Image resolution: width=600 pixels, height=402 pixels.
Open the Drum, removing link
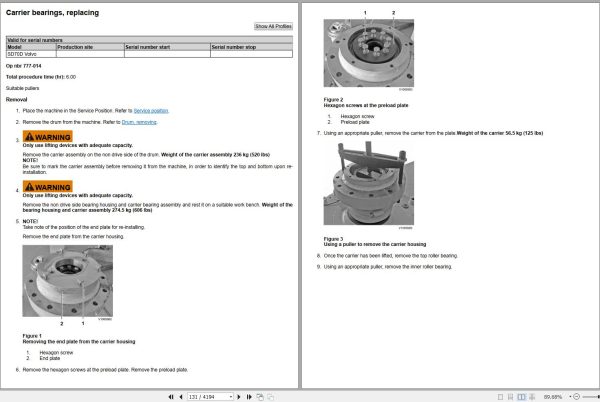(x=139, y=122)
